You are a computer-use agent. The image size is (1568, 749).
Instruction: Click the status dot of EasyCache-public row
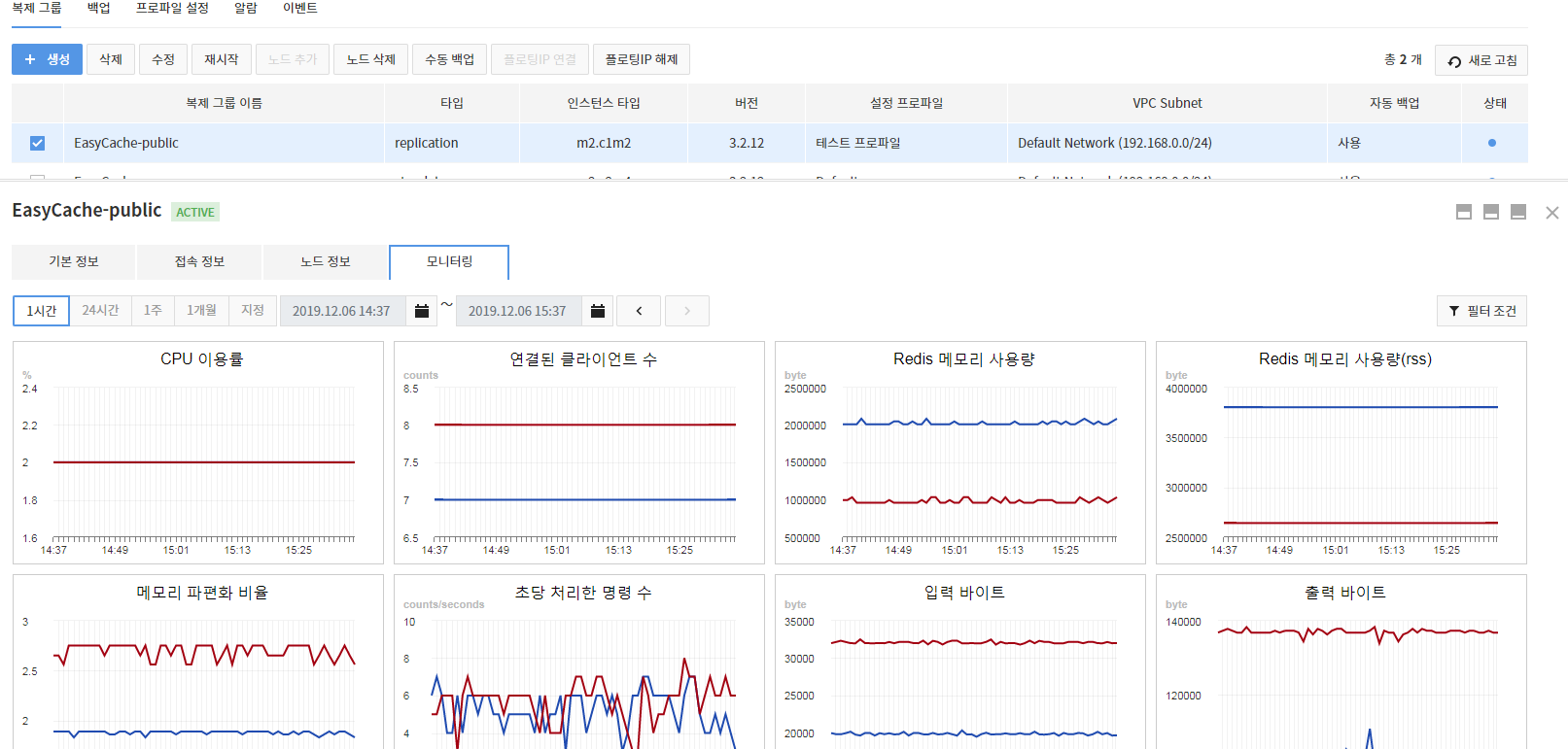tap(1492, 143)
